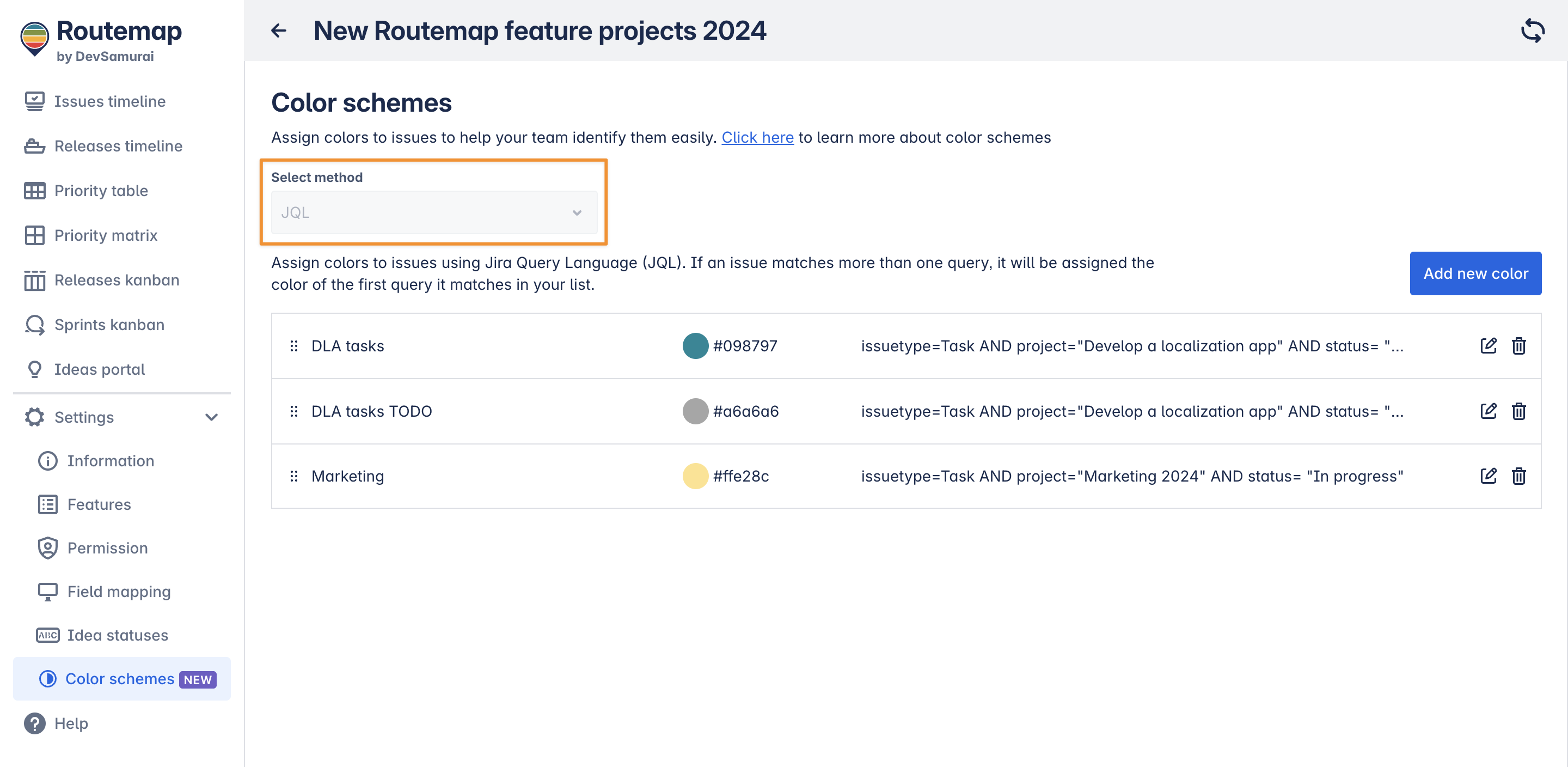Follow the Click here link

coord(757,138)
